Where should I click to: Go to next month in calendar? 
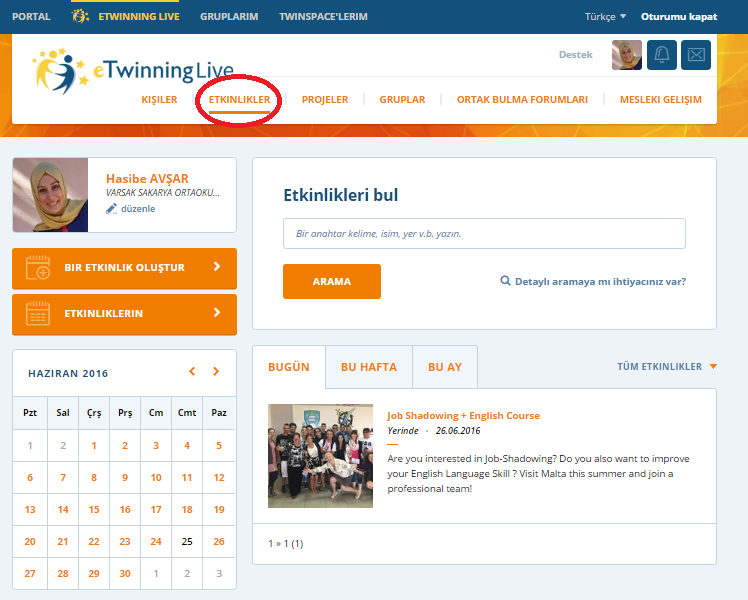coord(216,372)
